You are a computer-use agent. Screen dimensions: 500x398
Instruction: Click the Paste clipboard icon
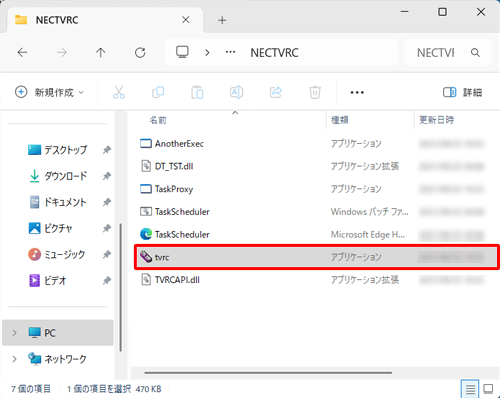pyautogui.click(x=197, y=92)
